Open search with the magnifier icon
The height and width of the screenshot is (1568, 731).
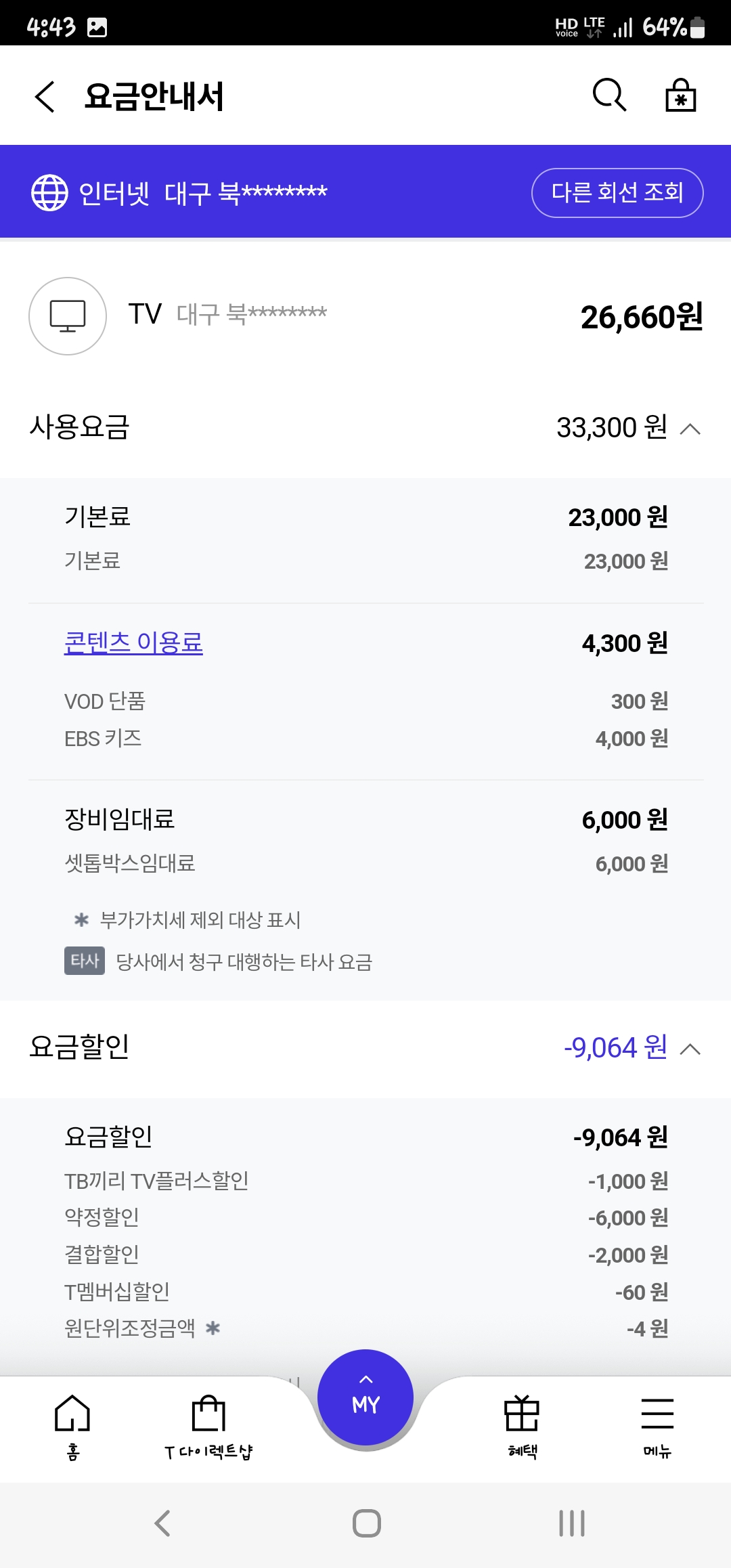609,95
